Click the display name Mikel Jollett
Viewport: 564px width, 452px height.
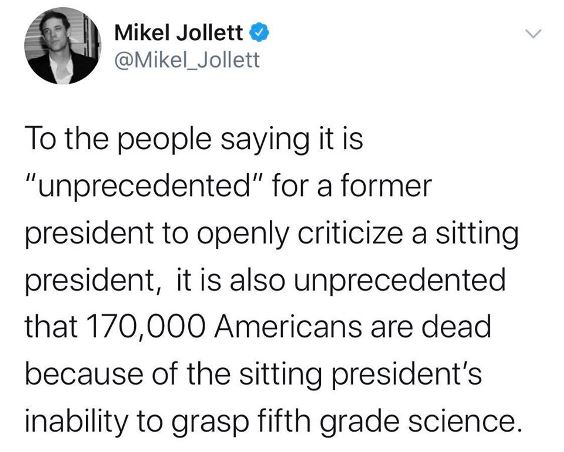(x=178, y=33)
